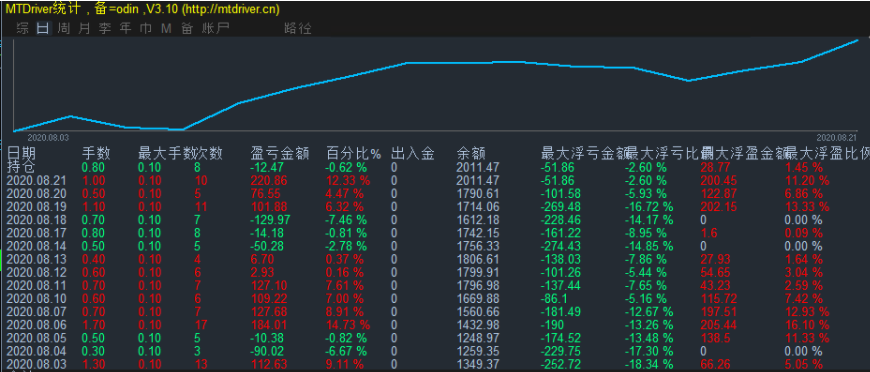Click the 盈亏金额 column header
The height and width of the screenshot is (372, 870).
(280, 153)
